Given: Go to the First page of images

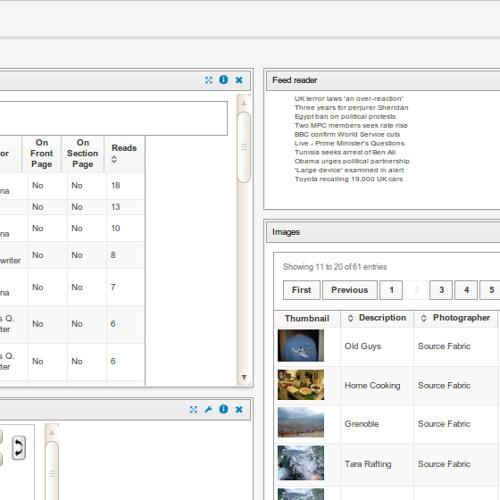Looking at the screenshot, I should pos(302,290).
